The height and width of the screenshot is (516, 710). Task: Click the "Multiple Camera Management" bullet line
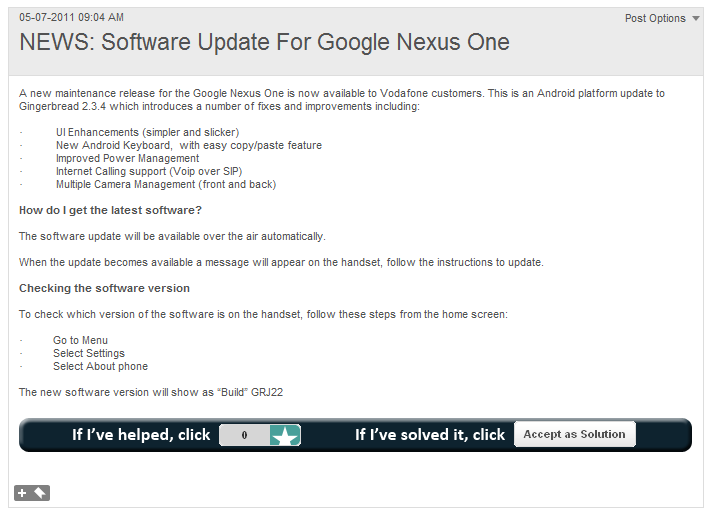[x=165, y=184]
